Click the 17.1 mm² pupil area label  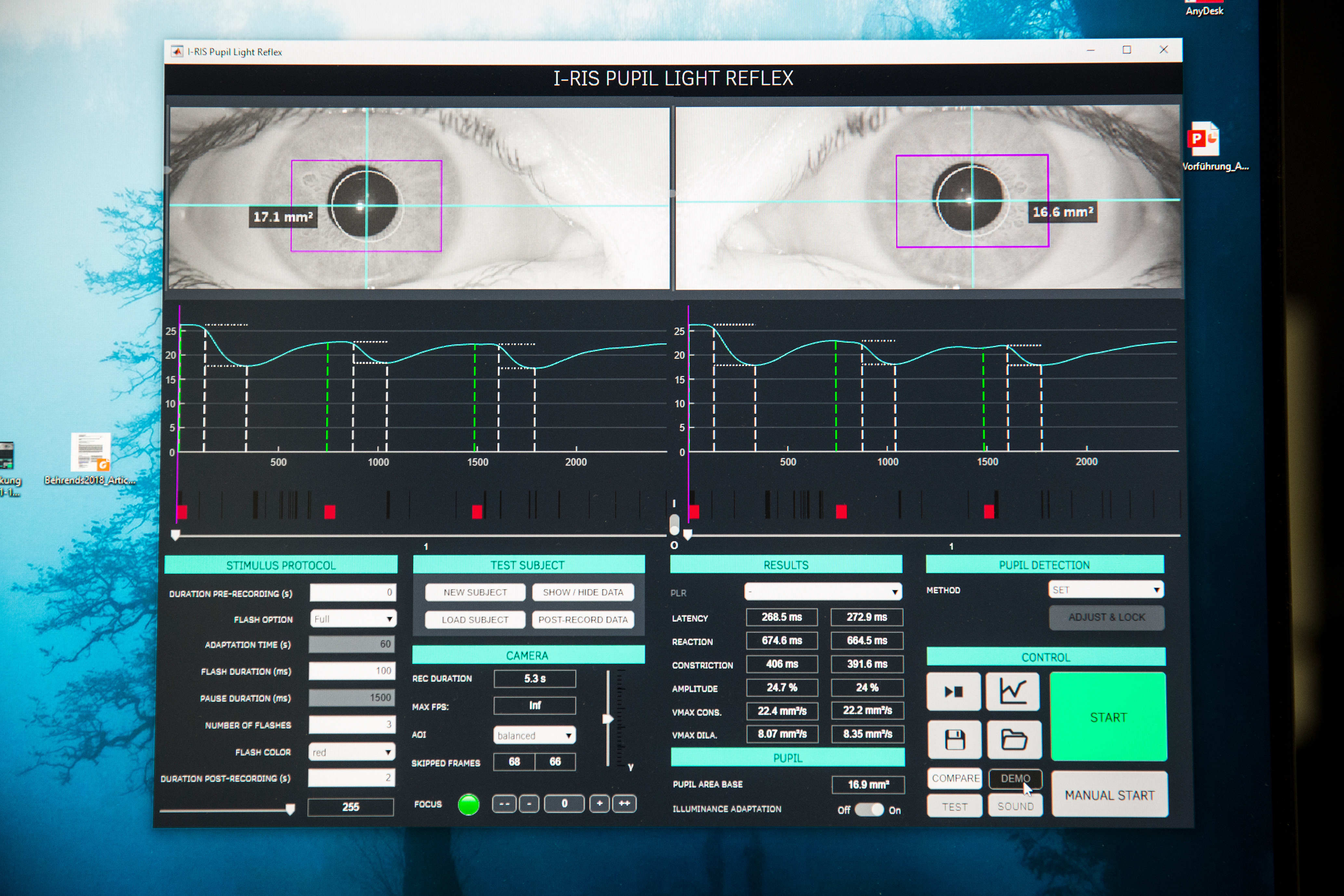tap(283, 217)
